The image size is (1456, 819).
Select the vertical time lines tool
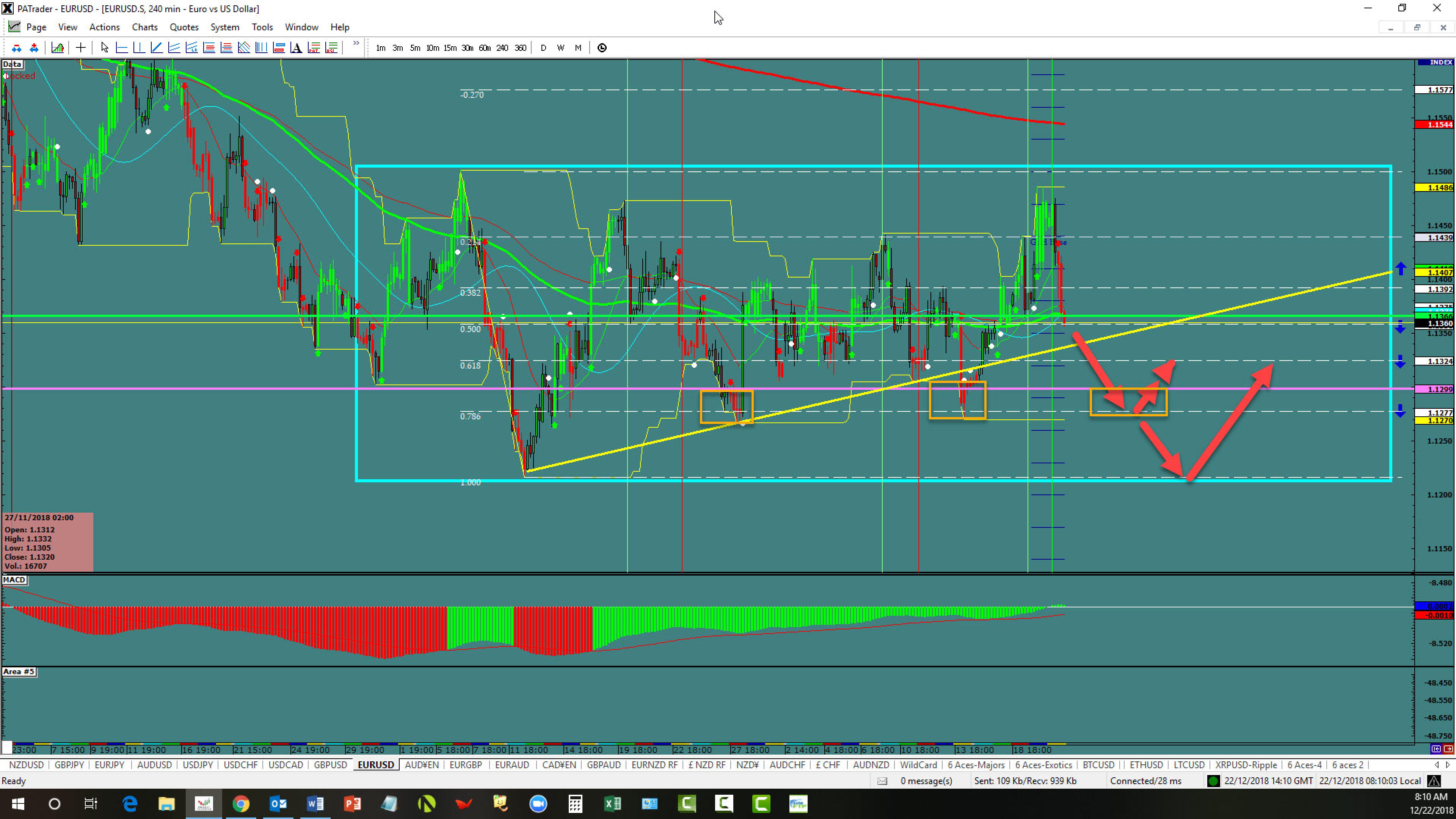(x=261, y=48)
